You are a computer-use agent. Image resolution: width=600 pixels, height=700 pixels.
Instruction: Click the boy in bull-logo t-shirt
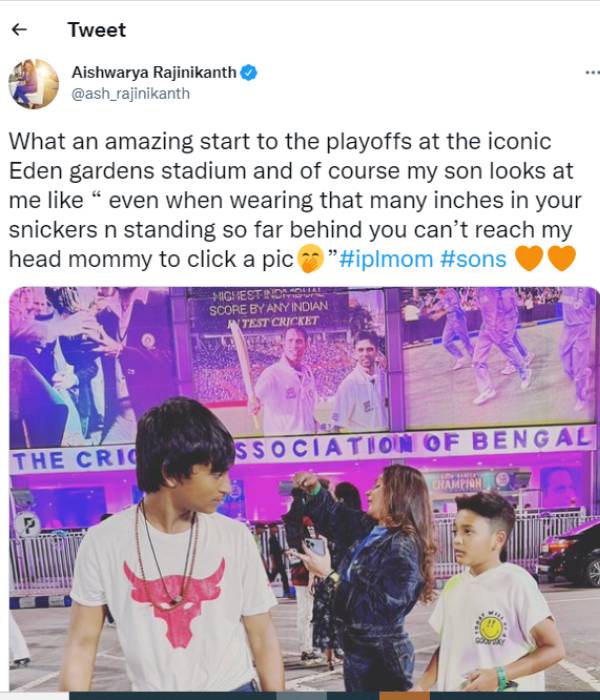(x=179, y=549)
